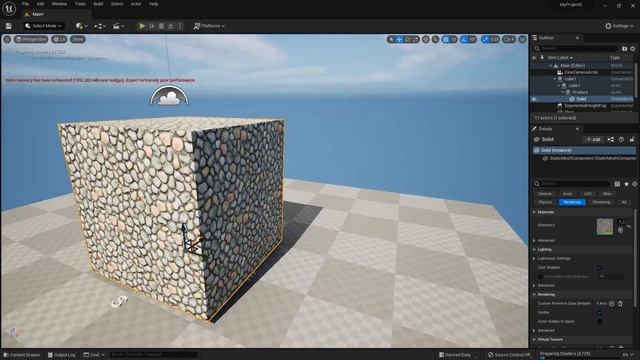Click the Unreal Engine logo icon
The height and width of the screenshot is (360, 640).
click(9, 8)
